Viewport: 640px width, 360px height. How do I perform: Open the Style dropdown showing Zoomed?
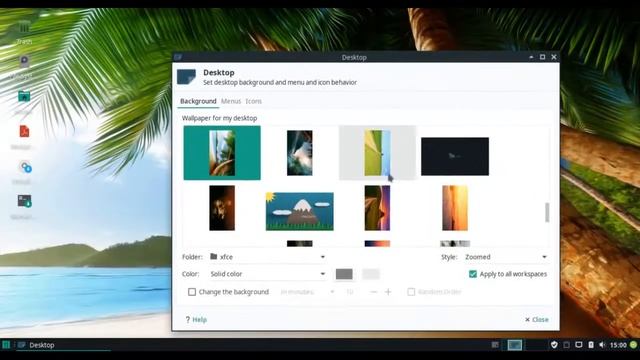(505, 257)
